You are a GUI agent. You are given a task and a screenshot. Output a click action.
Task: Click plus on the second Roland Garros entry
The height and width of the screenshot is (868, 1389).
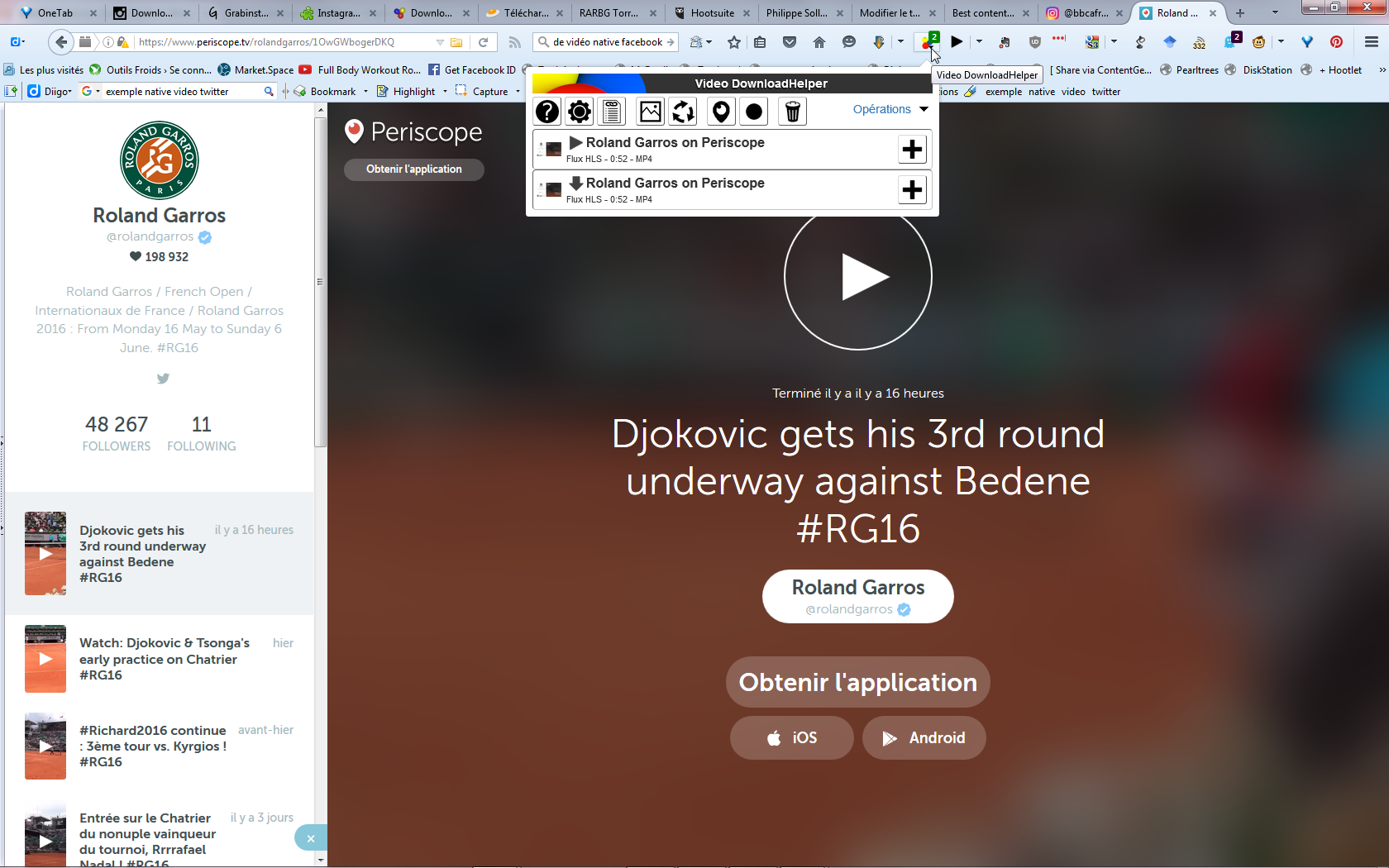pos(912,190)
